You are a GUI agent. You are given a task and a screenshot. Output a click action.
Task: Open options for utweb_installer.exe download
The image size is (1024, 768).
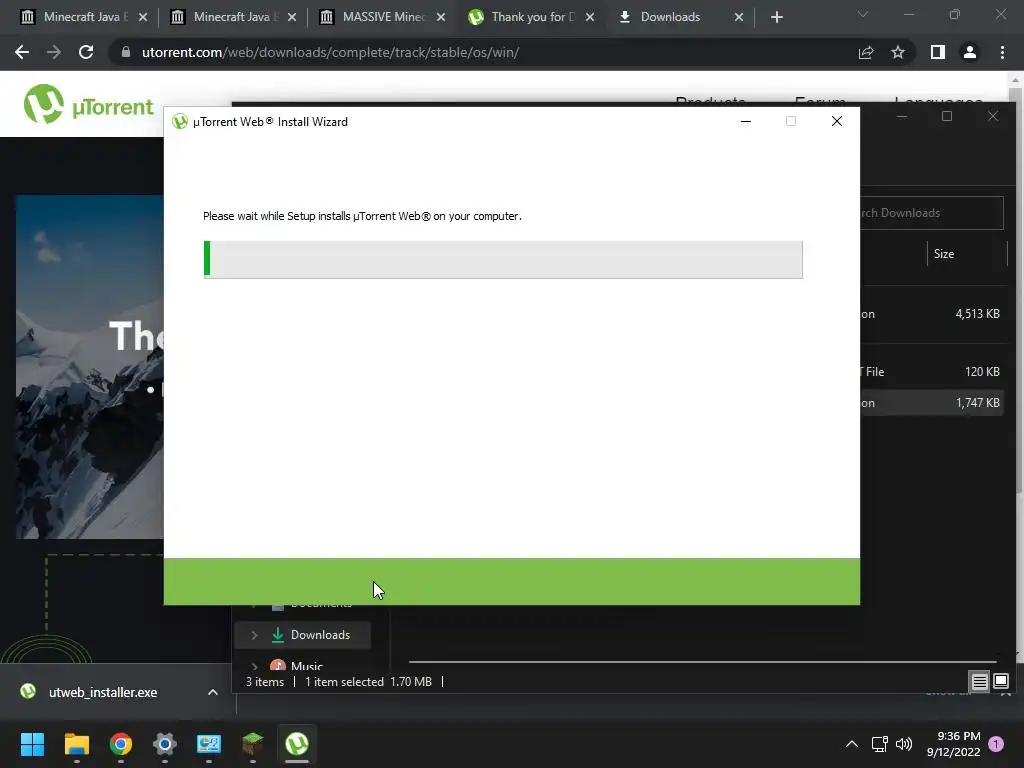pyautogui.click(x=213, y=692)
